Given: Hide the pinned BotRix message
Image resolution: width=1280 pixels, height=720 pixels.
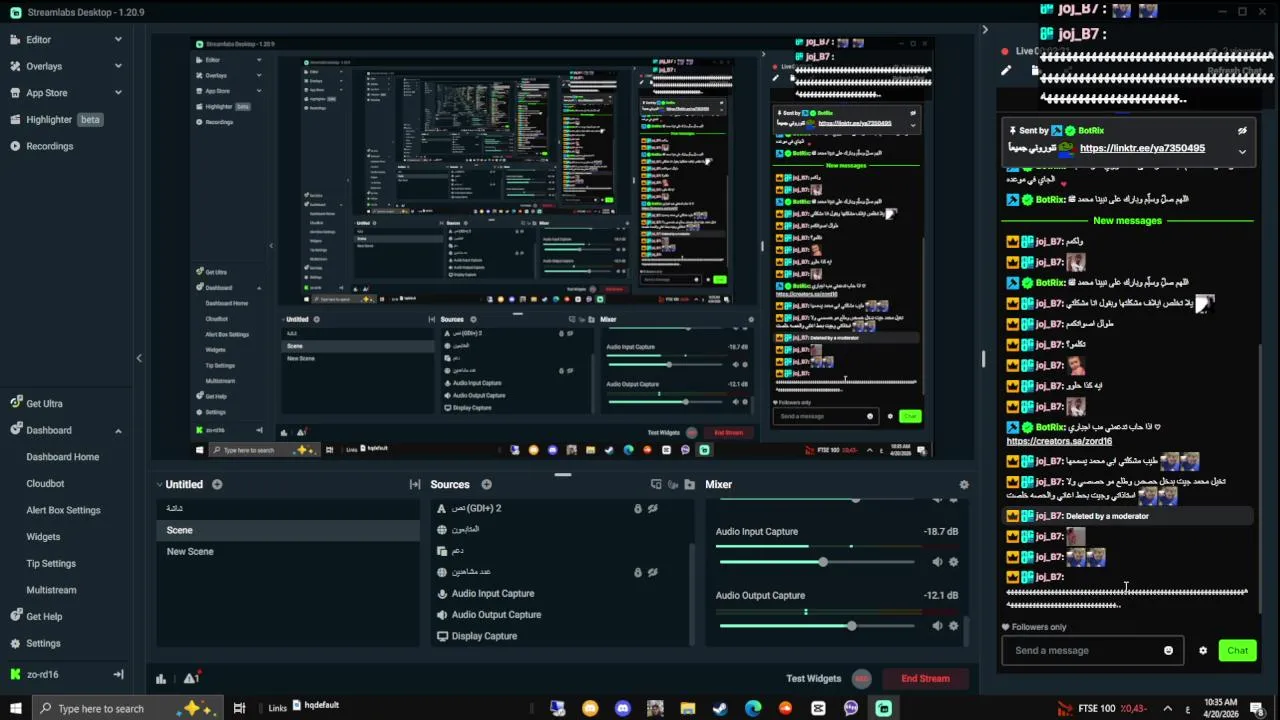Looking at the screenshot, I should point(1242,131).
